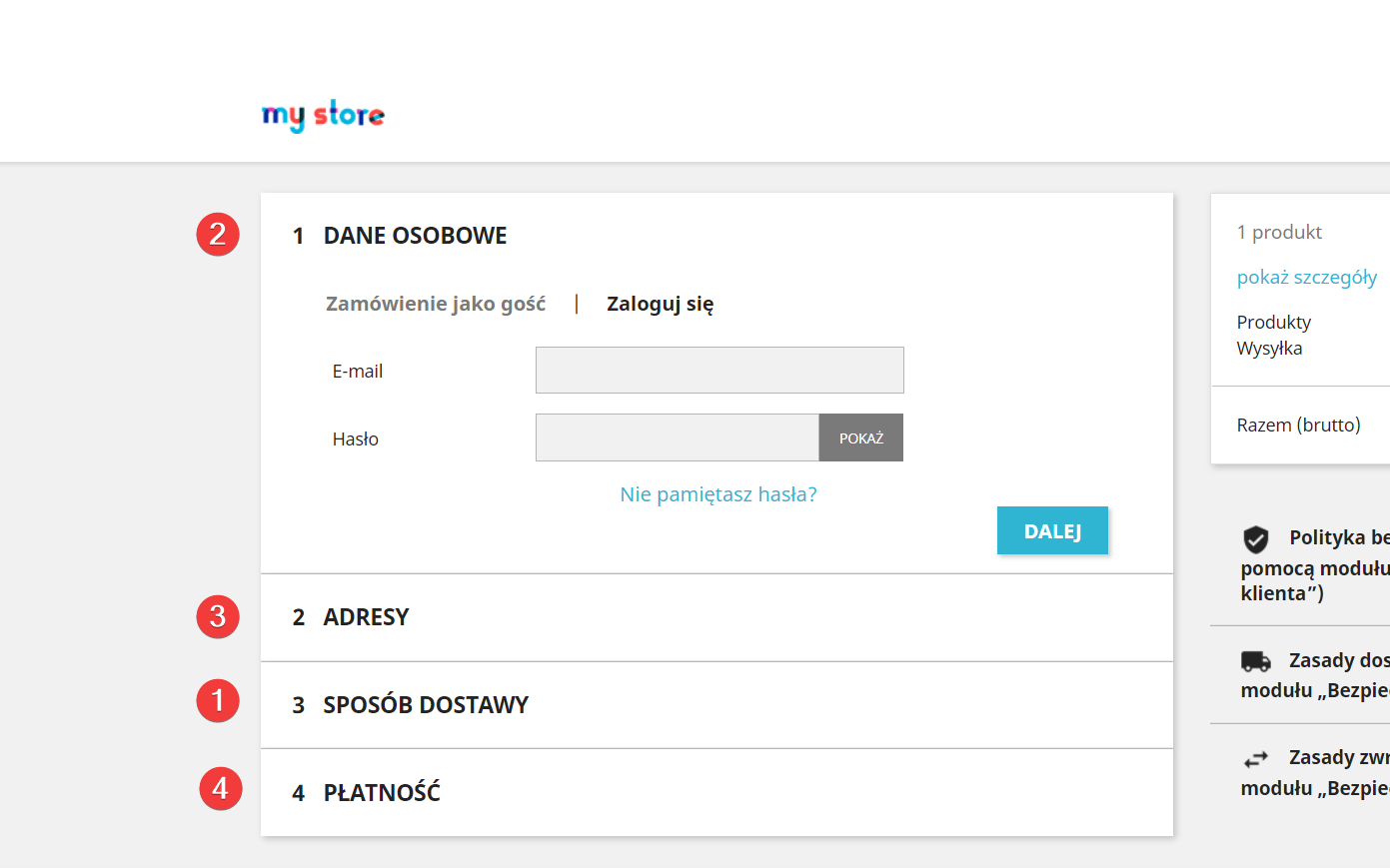Click the return policy arrows icon
Image resolution: width=1390 pixels, height=868 pixels.
click(x=1256, y=759)
